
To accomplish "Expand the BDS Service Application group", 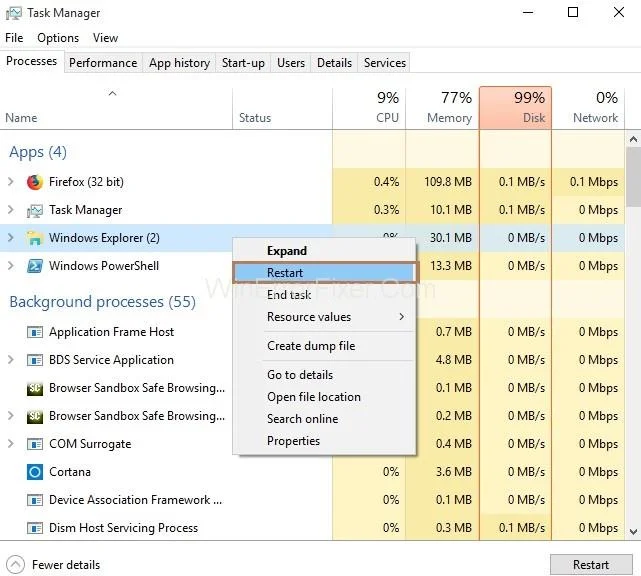I will tap(11, 360).
